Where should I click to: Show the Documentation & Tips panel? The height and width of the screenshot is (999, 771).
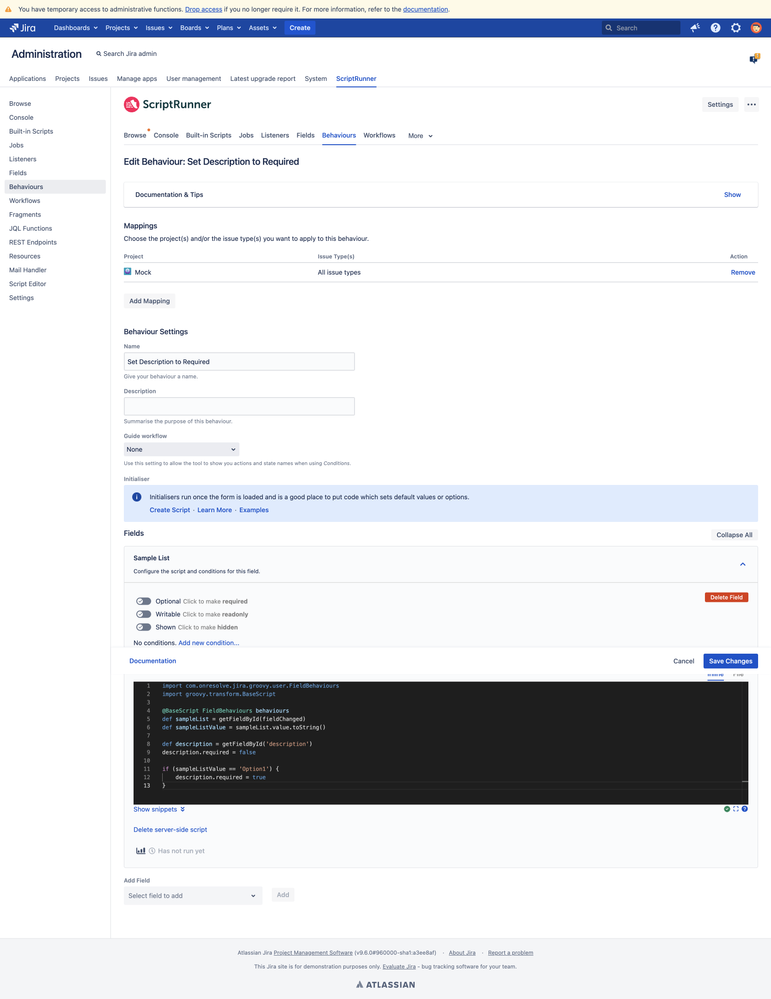732,194
